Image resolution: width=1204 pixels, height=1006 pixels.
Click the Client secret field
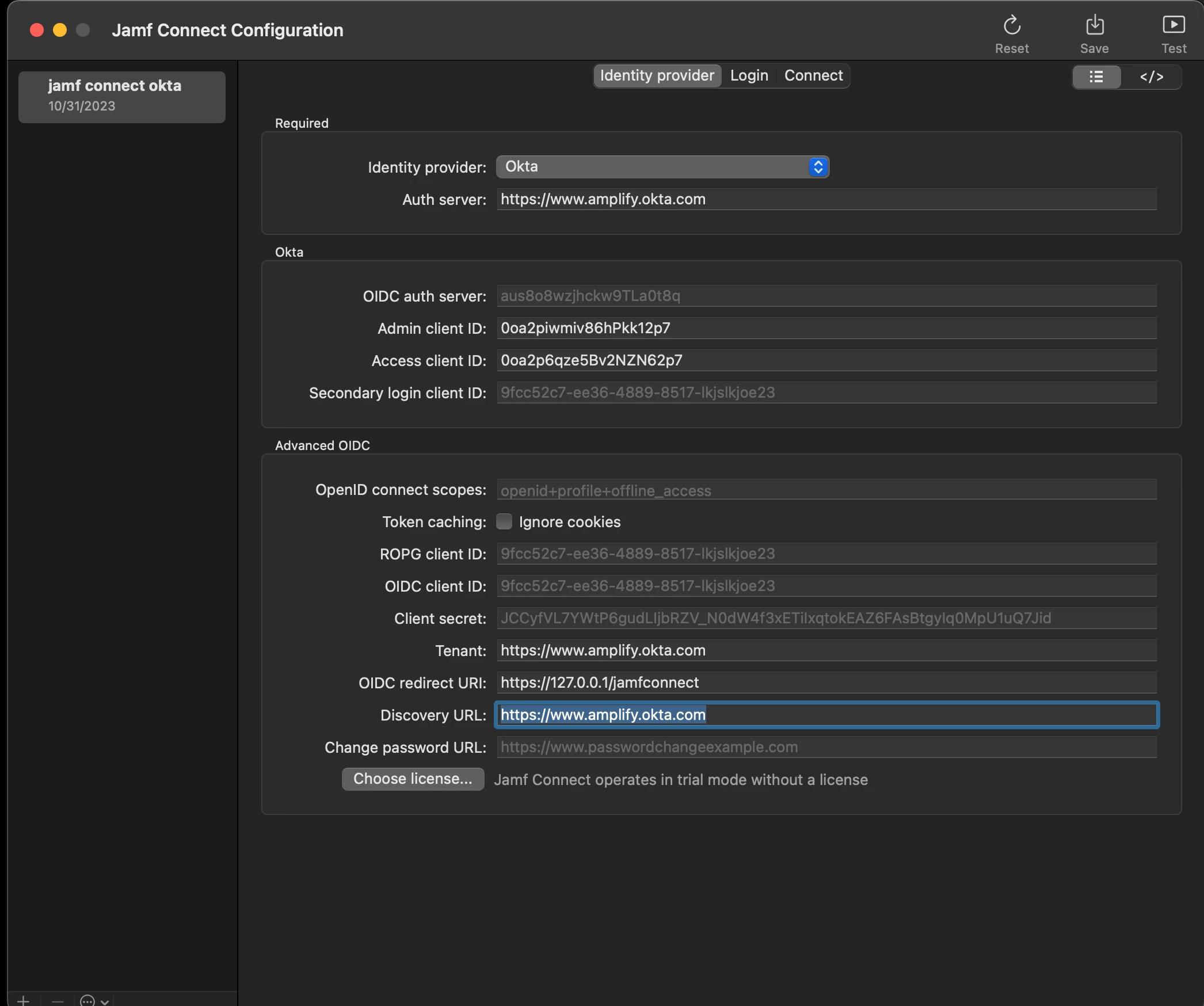pyautogui.click(x=826, y=618)
